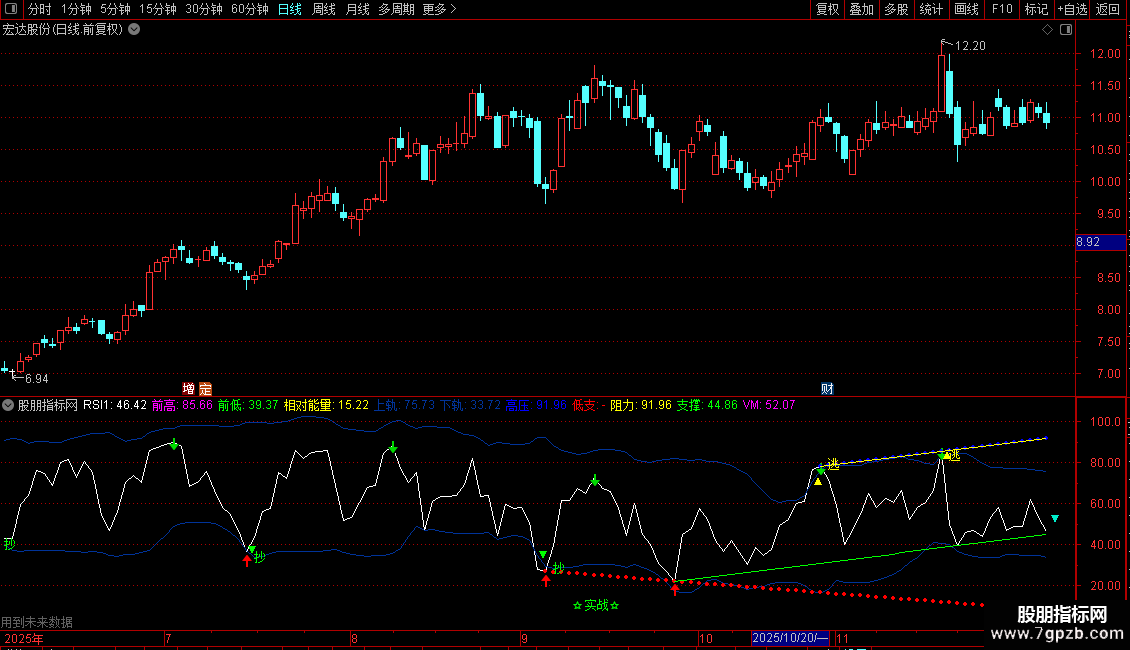Open F10 company information
This screenshot has height=650, width=1130.
[x=1002, y=9]
